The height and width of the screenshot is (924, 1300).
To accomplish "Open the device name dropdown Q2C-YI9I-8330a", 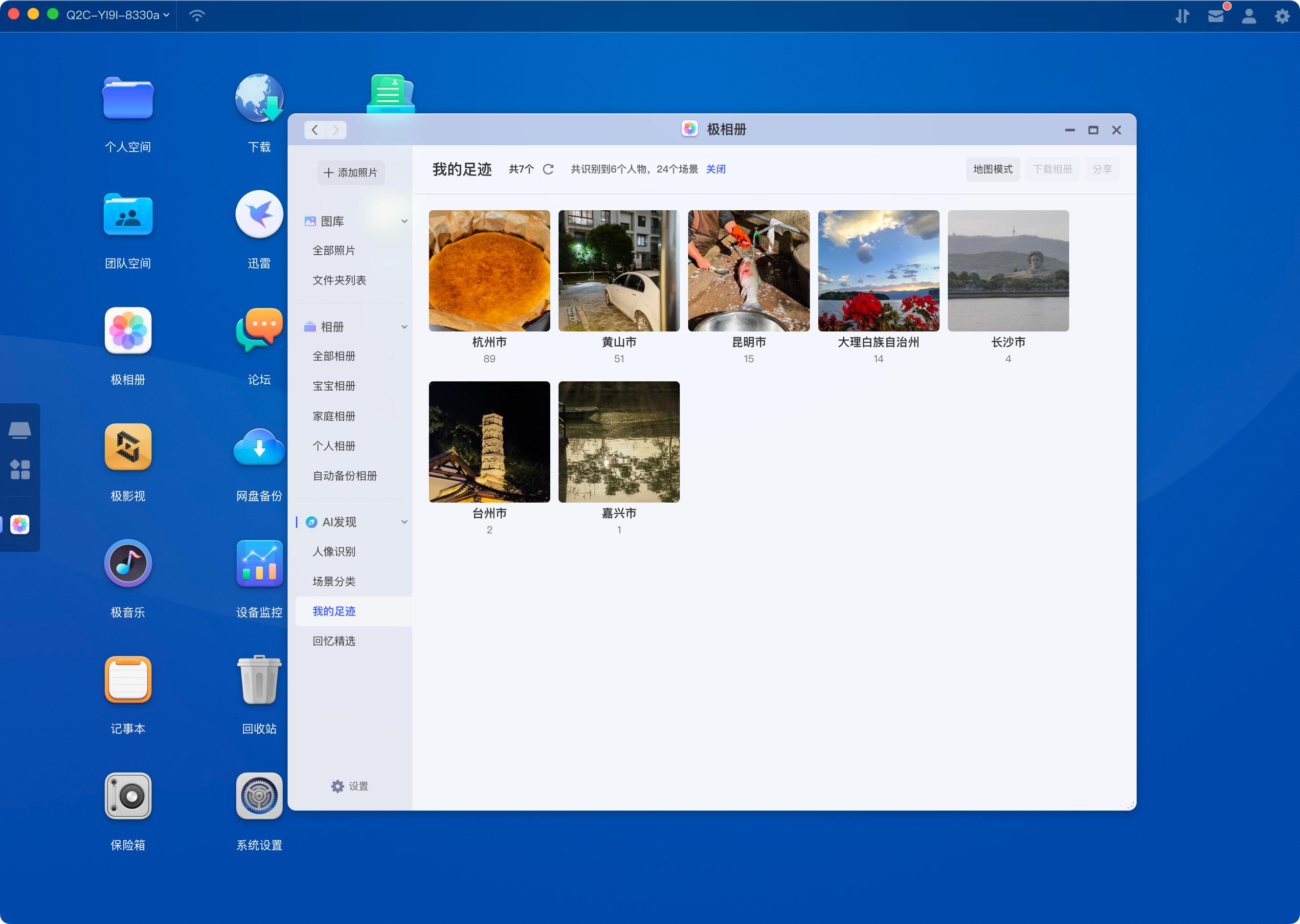I will click(x=117, y=15).
